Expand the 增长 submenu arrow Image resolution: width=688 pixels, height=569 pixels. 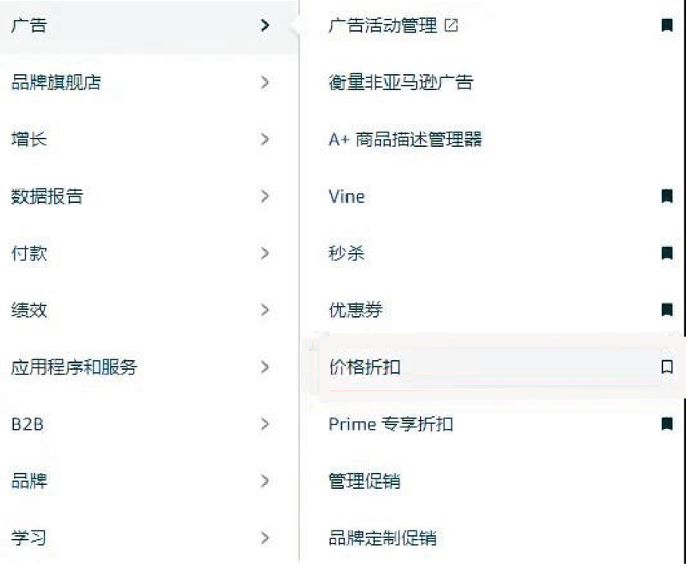click(x=265, y=139)
